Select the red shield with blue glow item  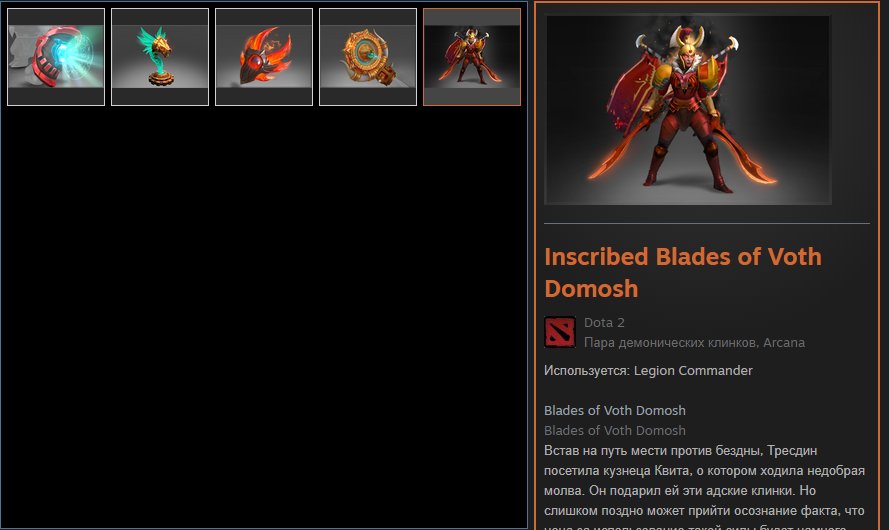coord(56,57)
